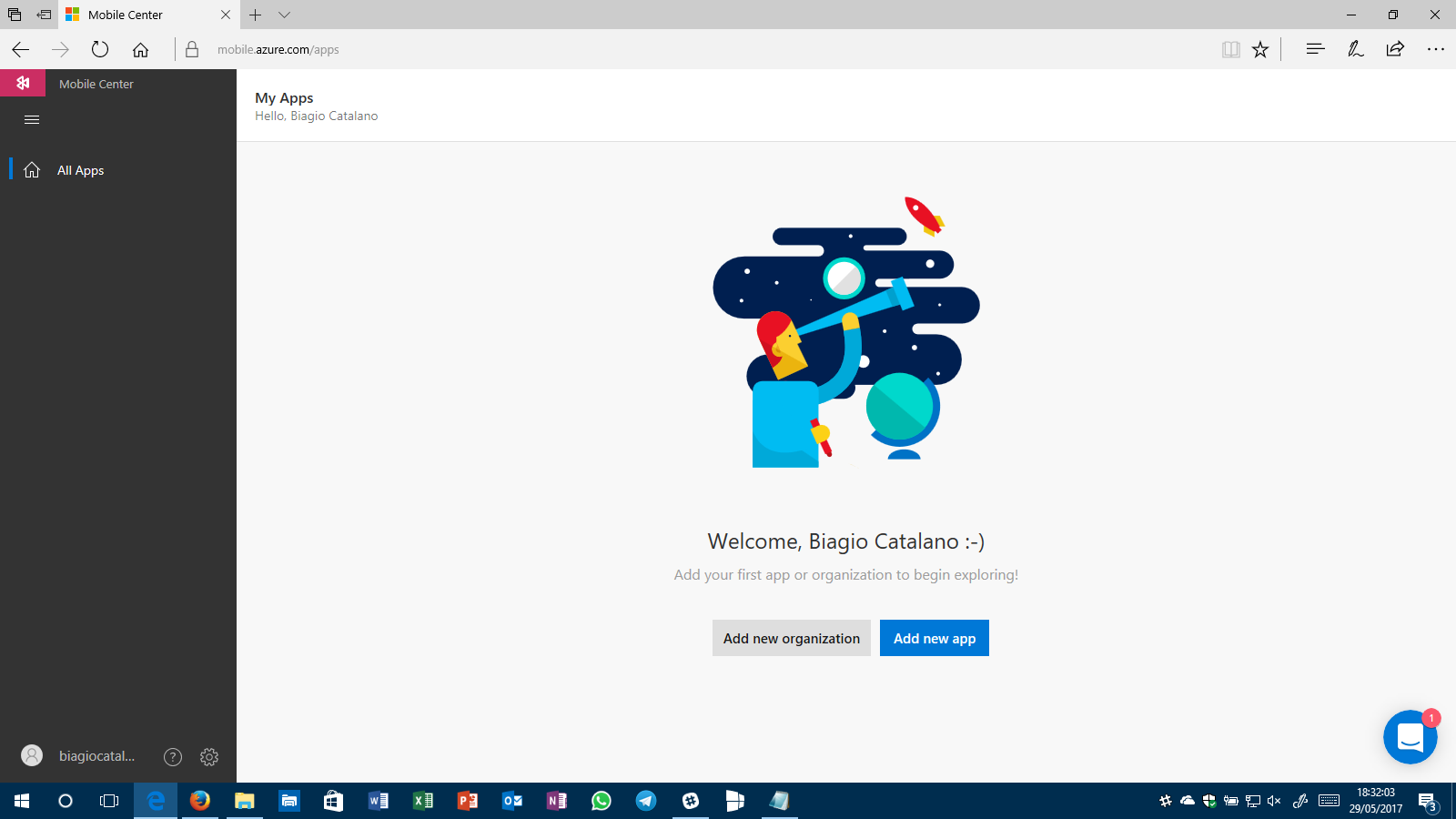Click the Slack hash icon in the system tray

pyautogui.click(x=1166, y=801)
